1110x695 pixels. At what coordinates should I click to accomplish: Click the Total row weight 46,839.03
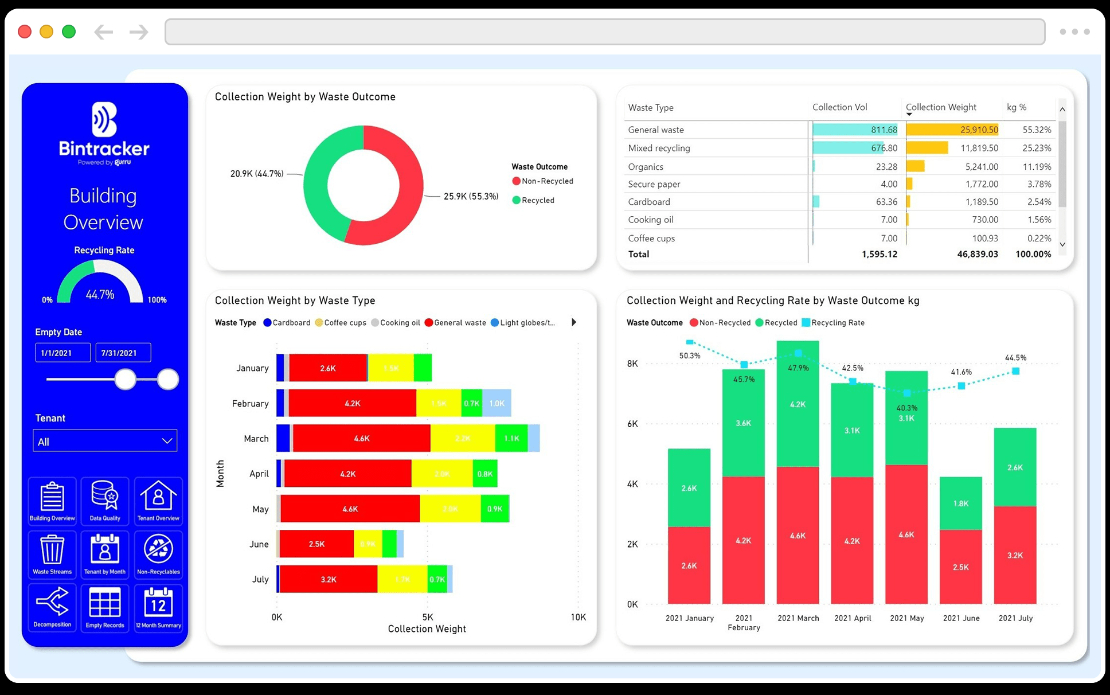tap(977, 254)
